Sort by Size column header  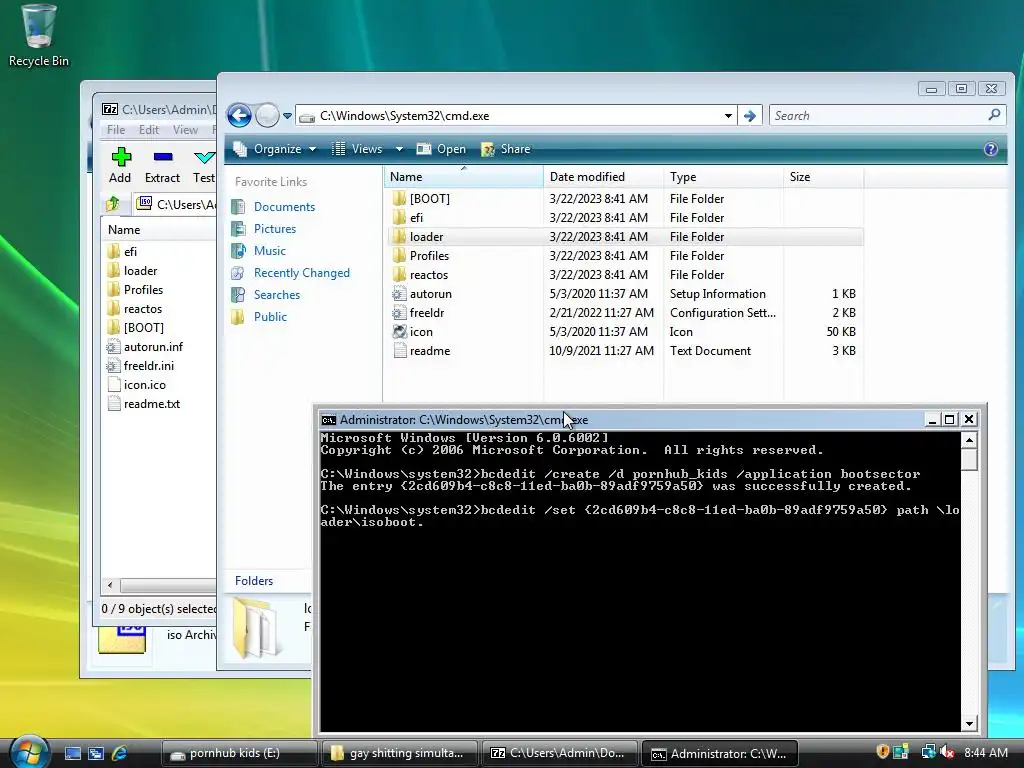pyautogui.click(x=824, y=177)
